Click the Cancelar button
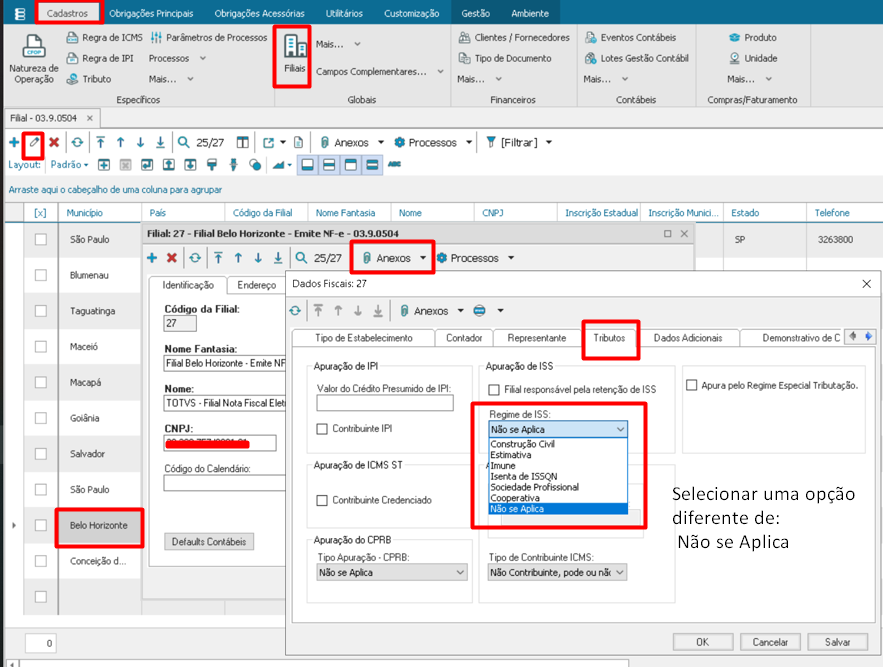Viewport: 883px width, 667px height. point(770,642)
